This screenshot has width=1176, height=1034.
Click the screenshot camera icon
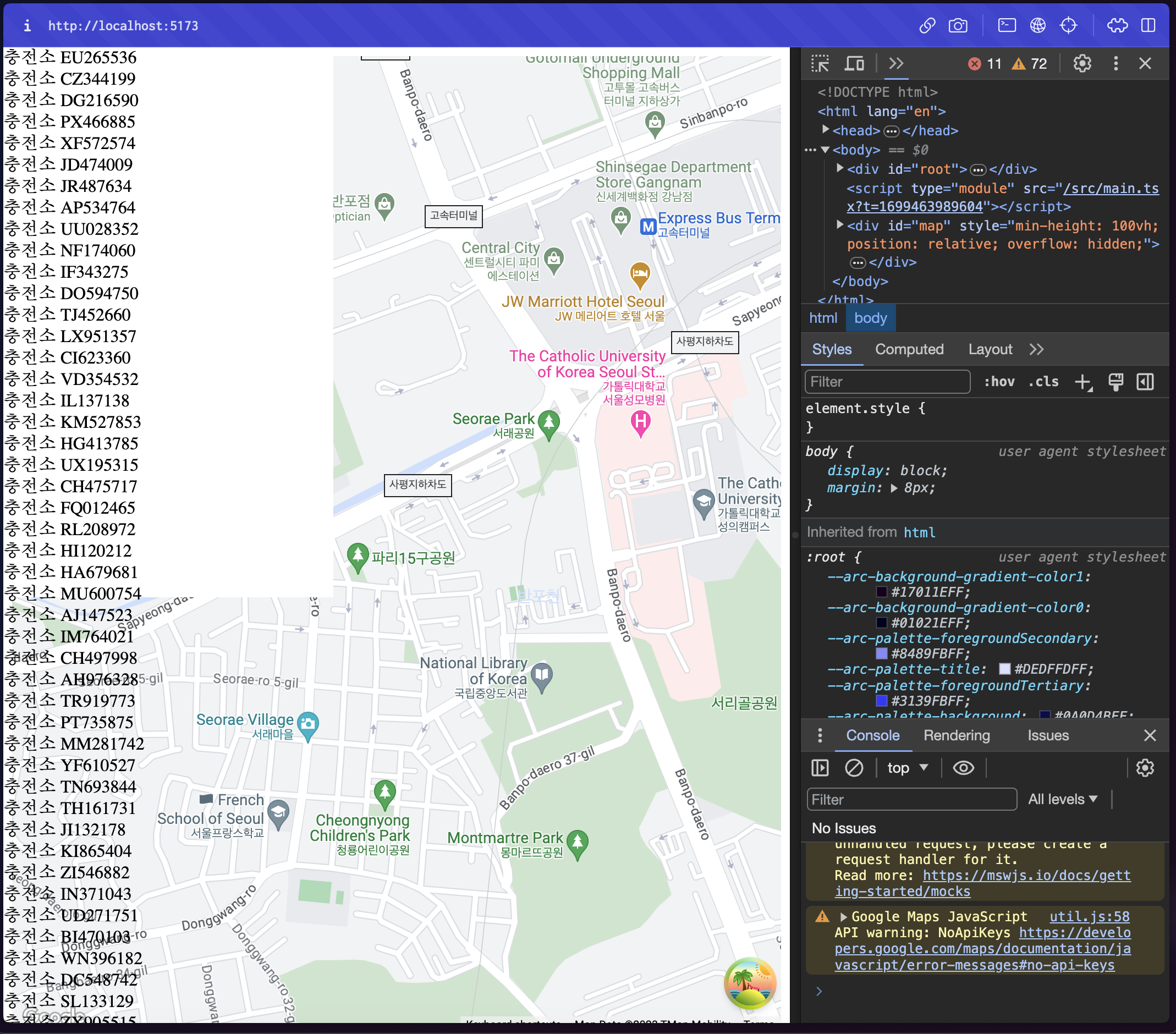958,25
